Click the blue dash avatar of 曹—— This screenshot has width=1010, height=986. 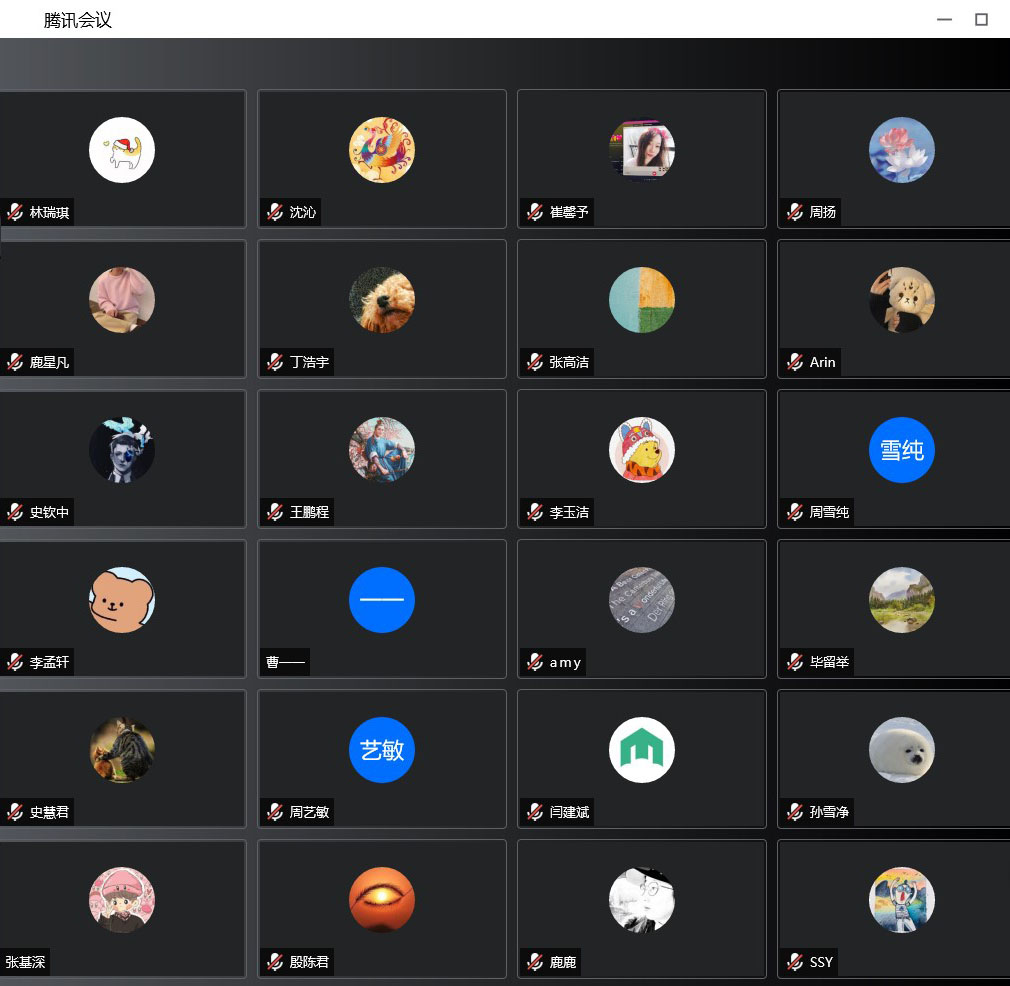tap(381, 600)
